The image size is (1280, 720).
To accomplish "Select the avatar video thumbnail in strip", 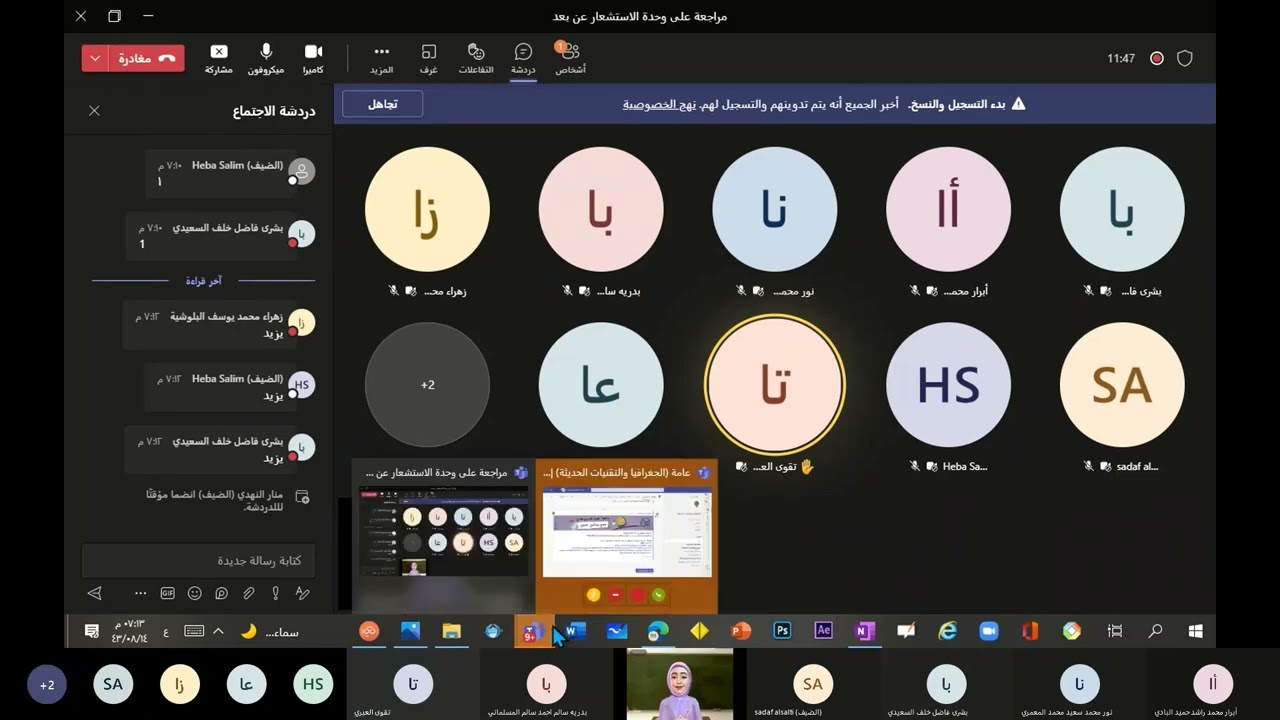I will coord(679,685).
